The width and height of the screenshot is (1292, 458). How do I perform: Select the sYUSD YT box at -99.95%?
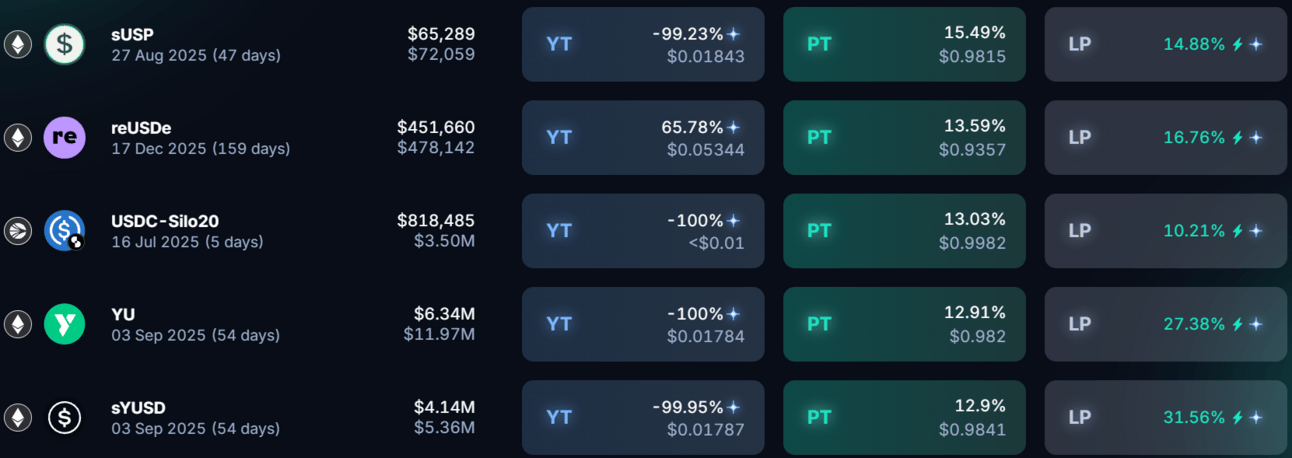pyautogui.click(x=643, y=417)
